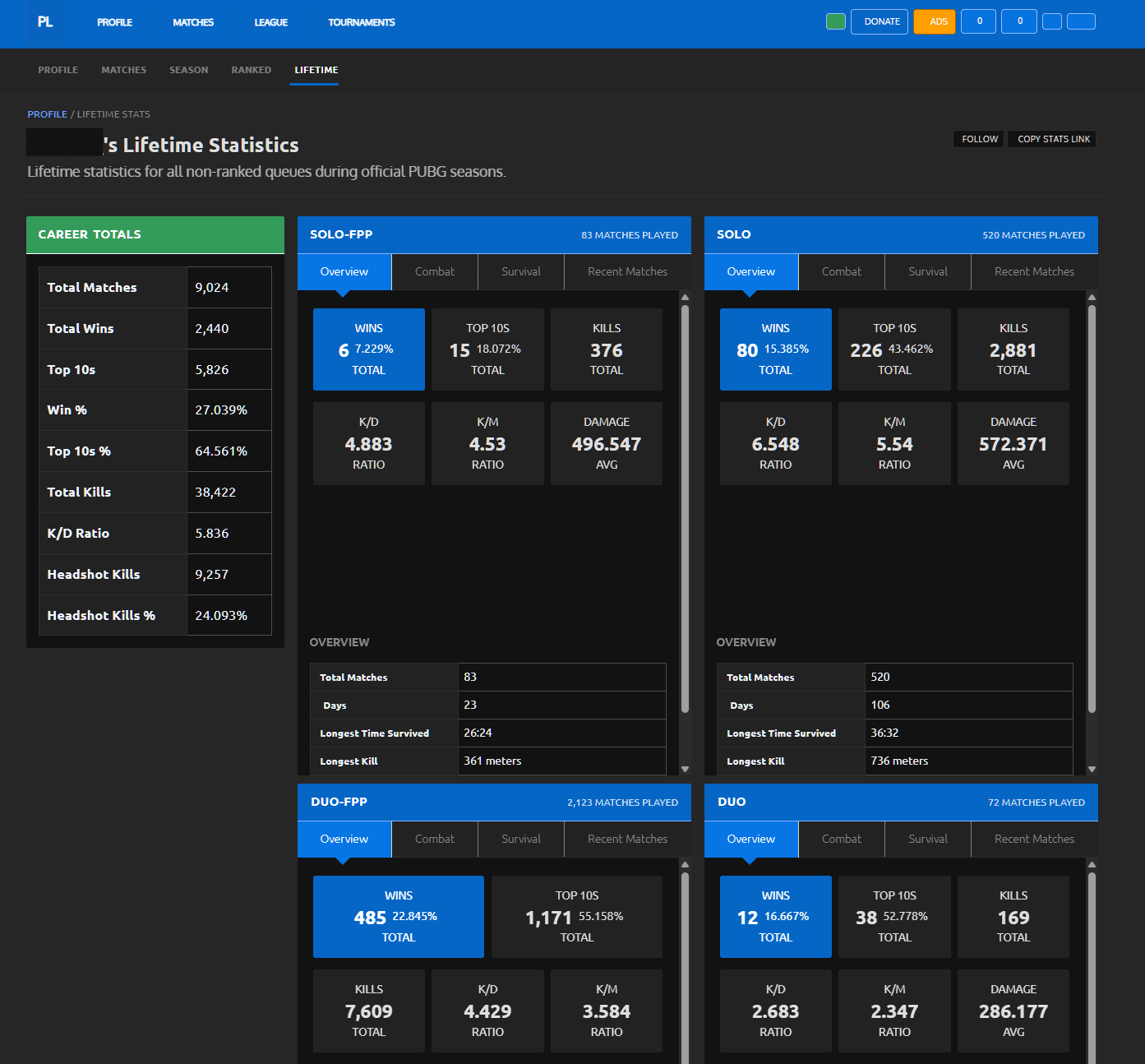Screen dimensions: 1145x1064
Task: Follow this player with FOLLOW button
Action: [980, 139]
